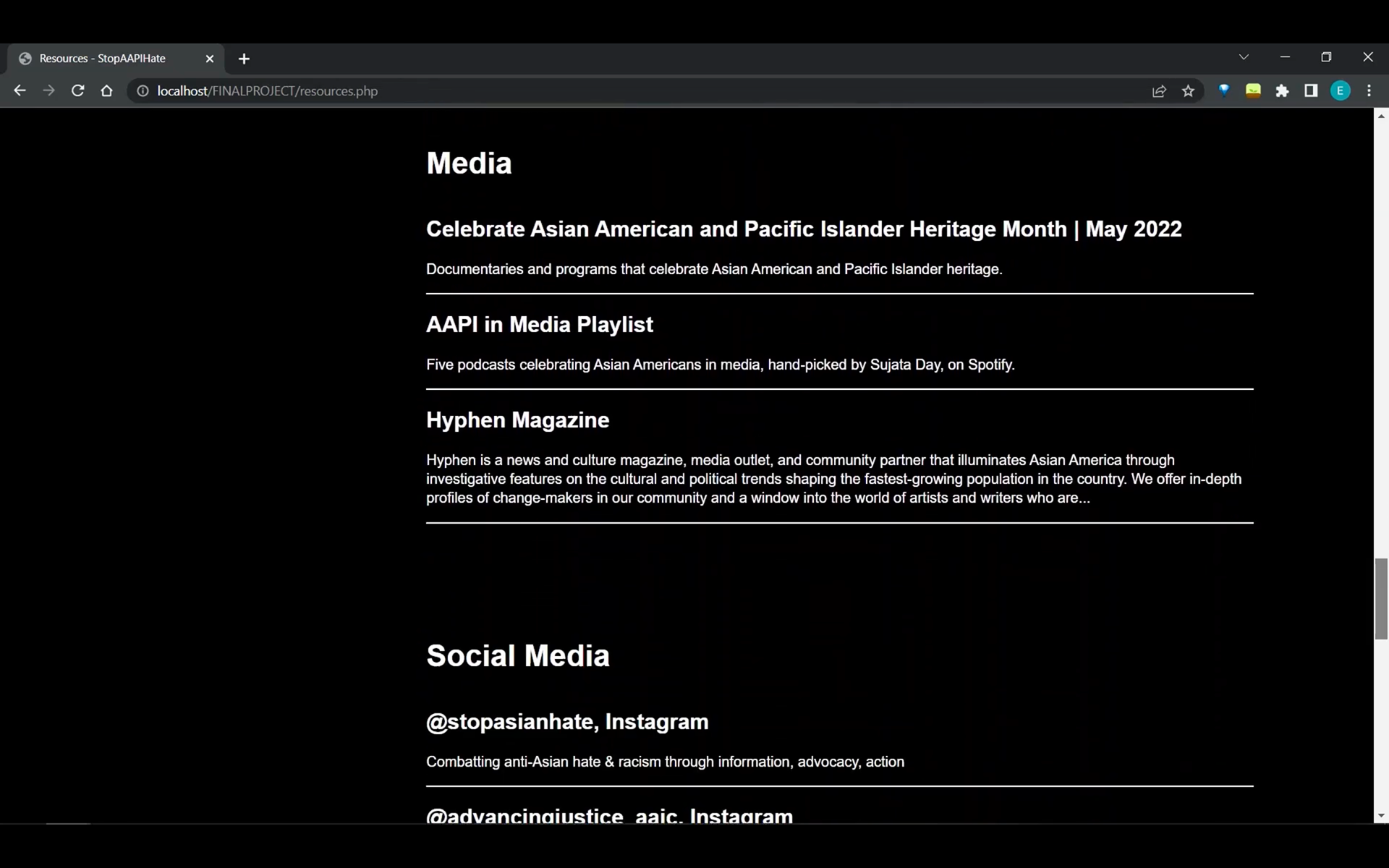Screen dimensions: 1389x868
Task: Open a new browser tab
Action: tap(244, 59)
